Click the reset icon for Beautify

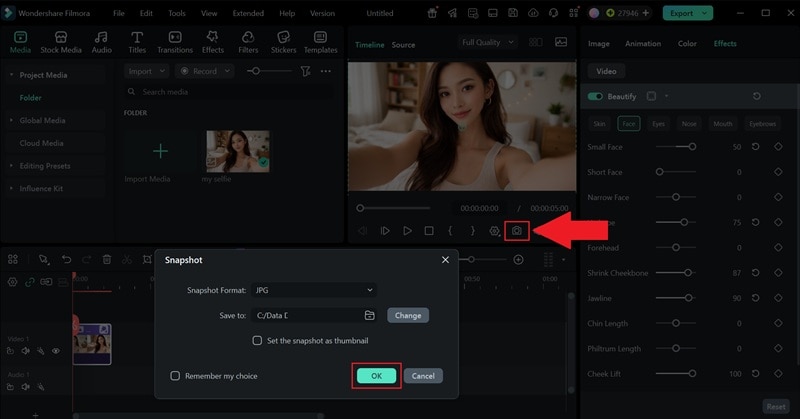[x=757, y=96]
